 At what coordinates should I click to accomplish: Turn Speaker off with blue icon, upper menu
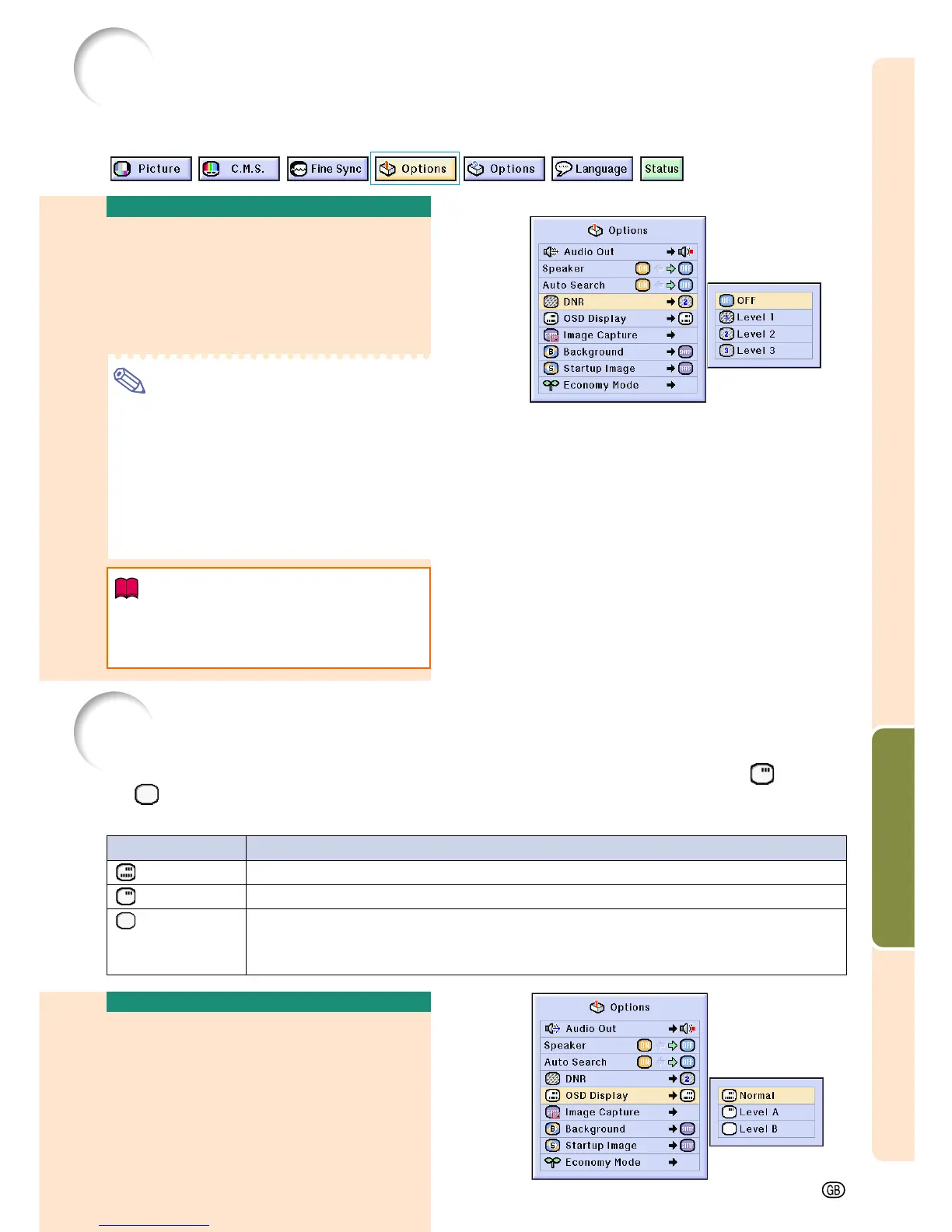coord(685,268)
